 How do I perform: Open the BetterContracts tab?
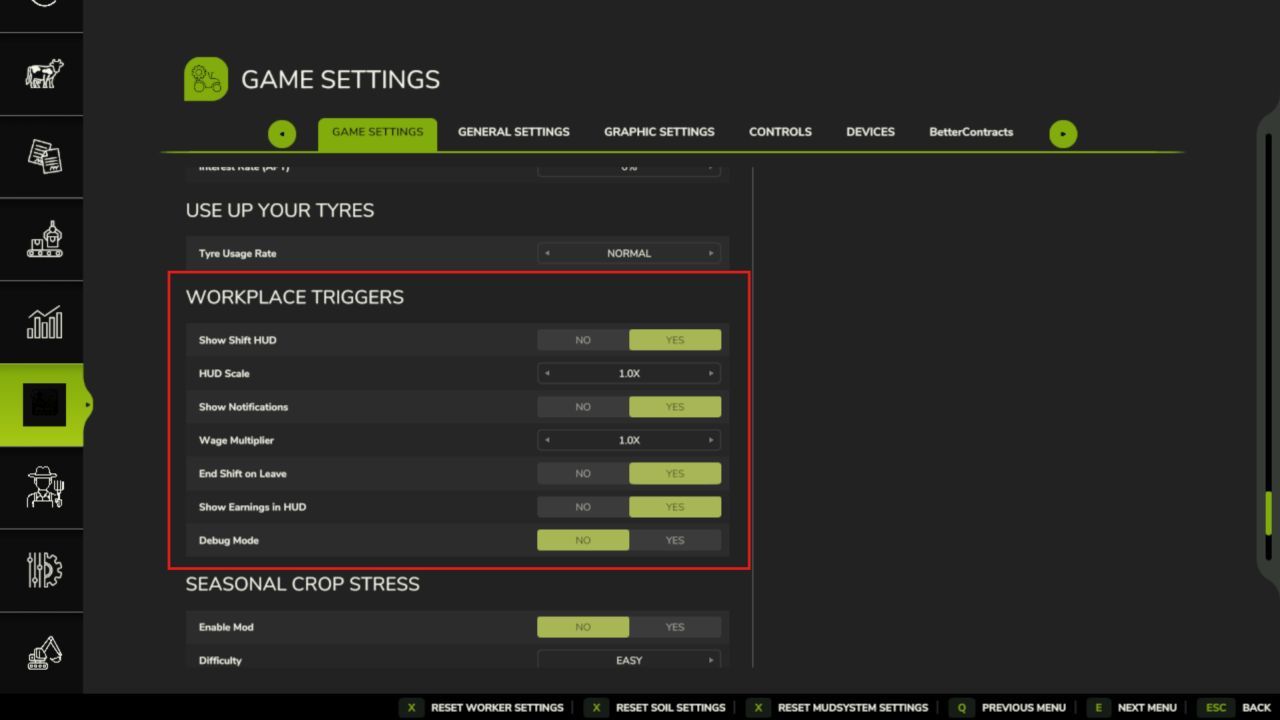pyautogui.click(x=970, y=132)
